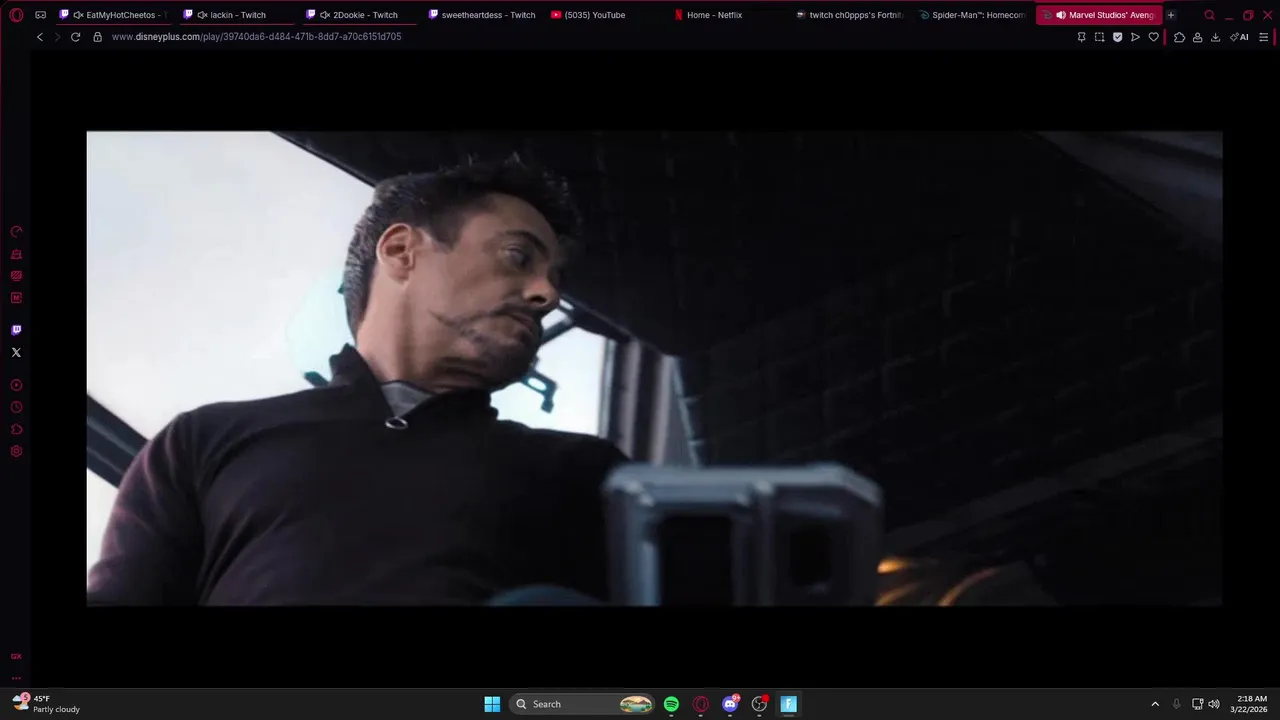The height and width of the screenshot is (720, 1280).
Task: Open X (Twitter) panel in sidebar
Action: point(16,352)
